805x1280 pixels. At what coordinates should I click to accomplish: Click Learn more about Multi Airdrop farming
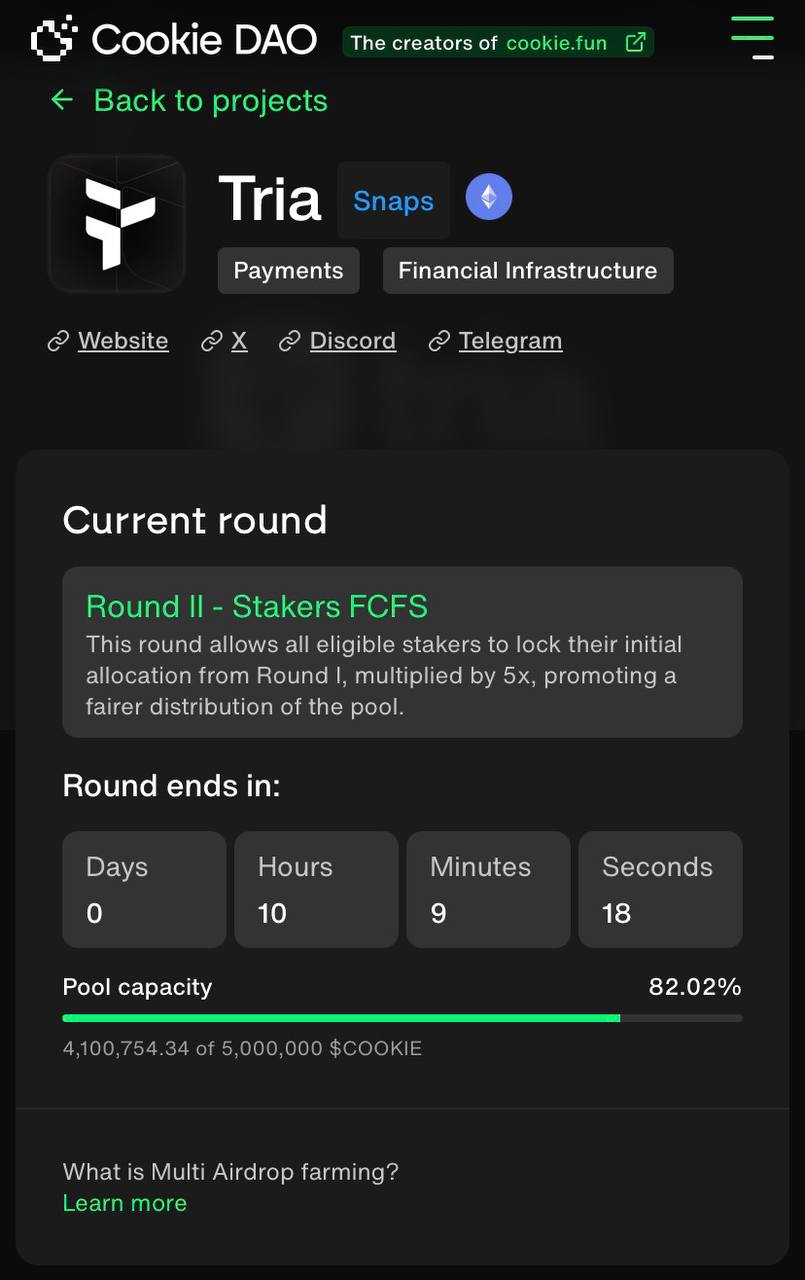pyautogui.click(x=124, y=1203)
